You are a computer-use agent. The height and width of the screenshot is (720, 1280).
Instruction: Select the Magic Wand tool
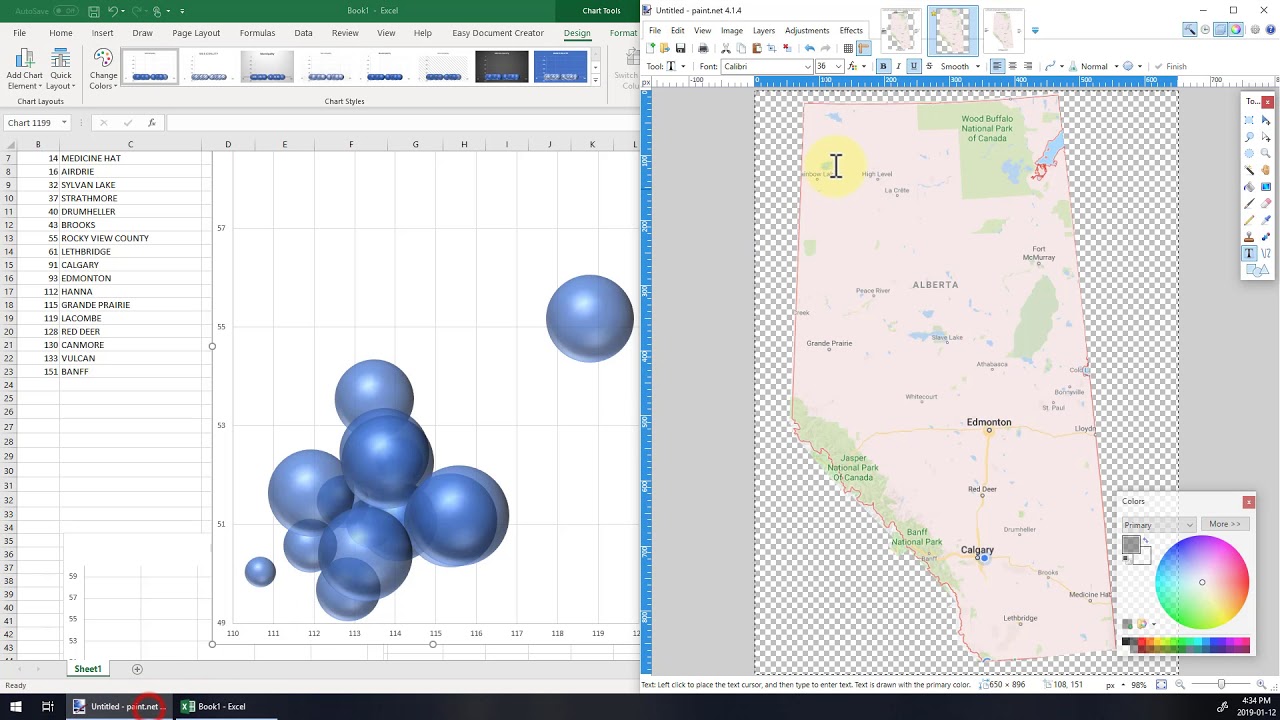[x=1249, y=170]
